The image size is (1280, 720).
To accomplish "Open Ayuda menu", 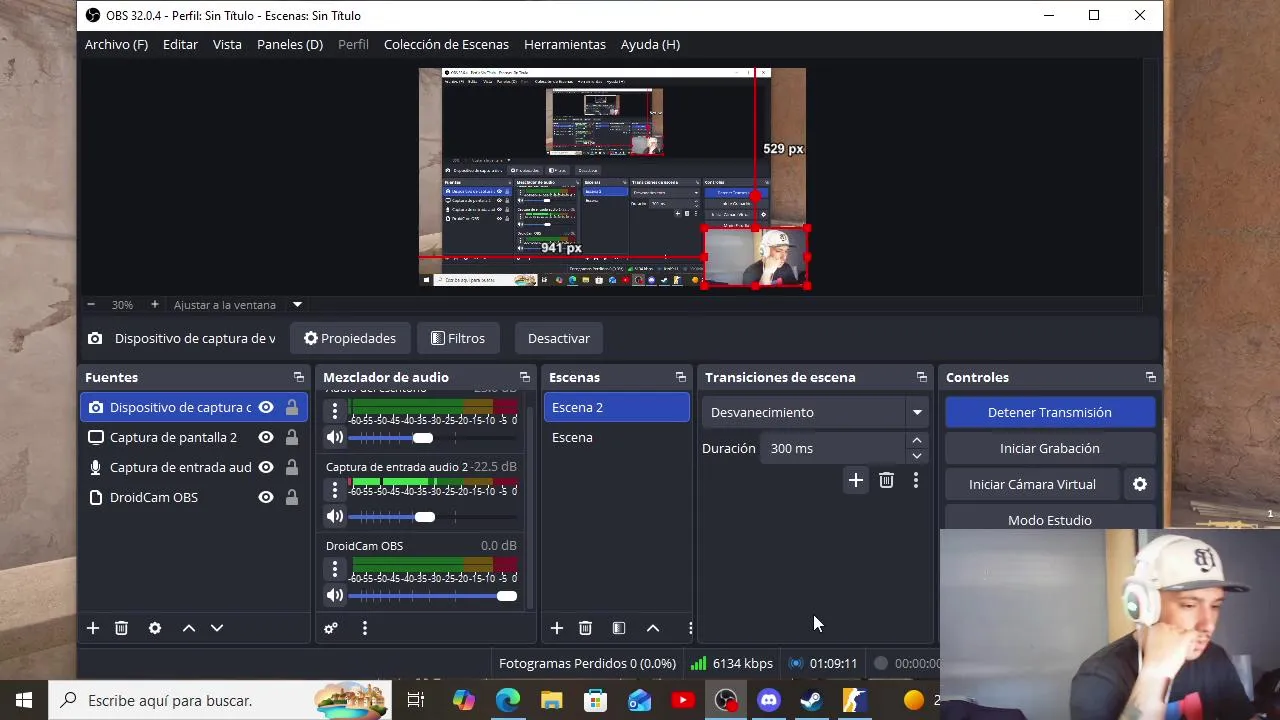I will [x=650, y=44].
